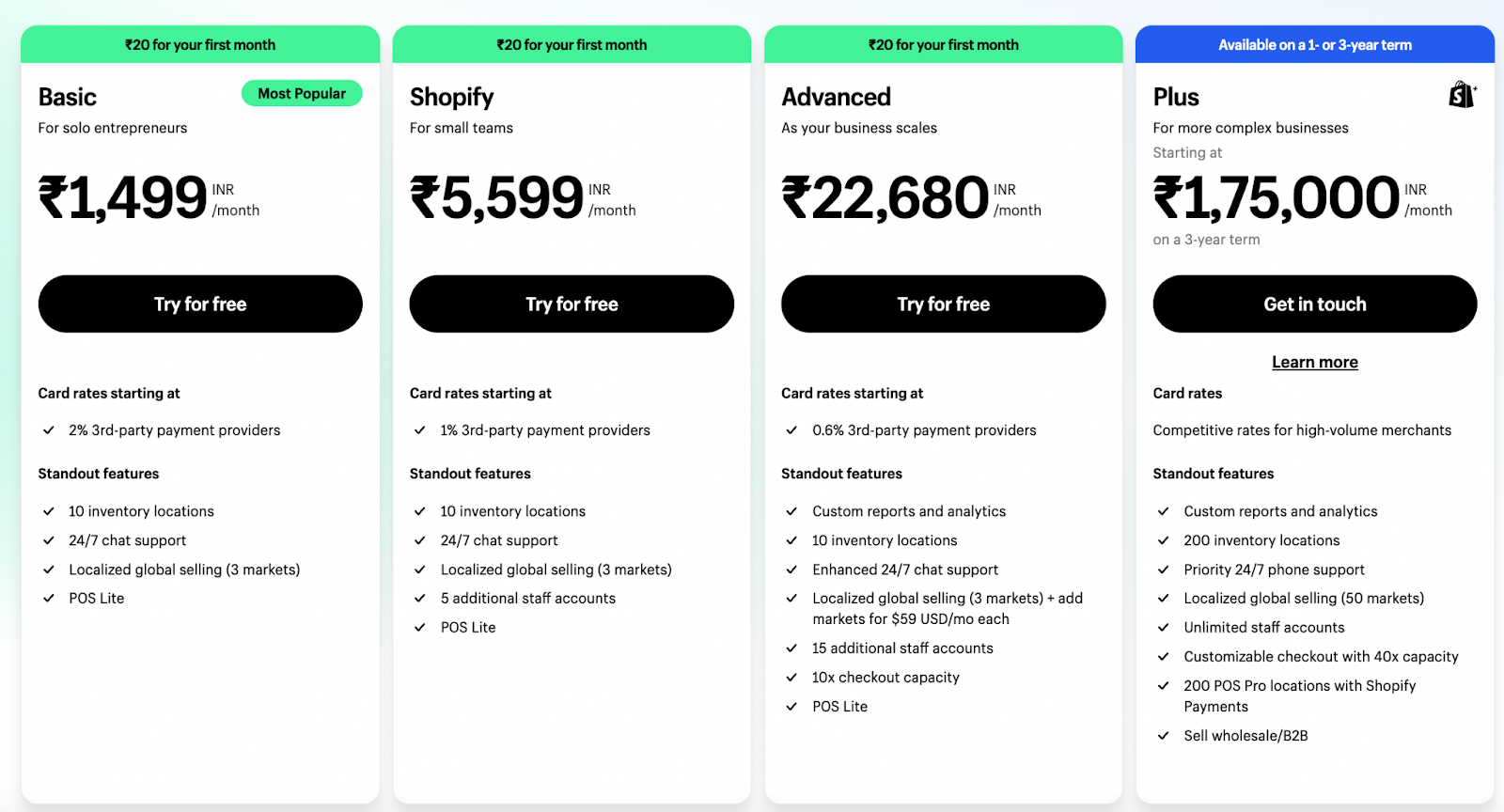Click checkmark beside Unlimited staff accounts
This screenshot has width=1504, height=812.
tap(1164, 628)
